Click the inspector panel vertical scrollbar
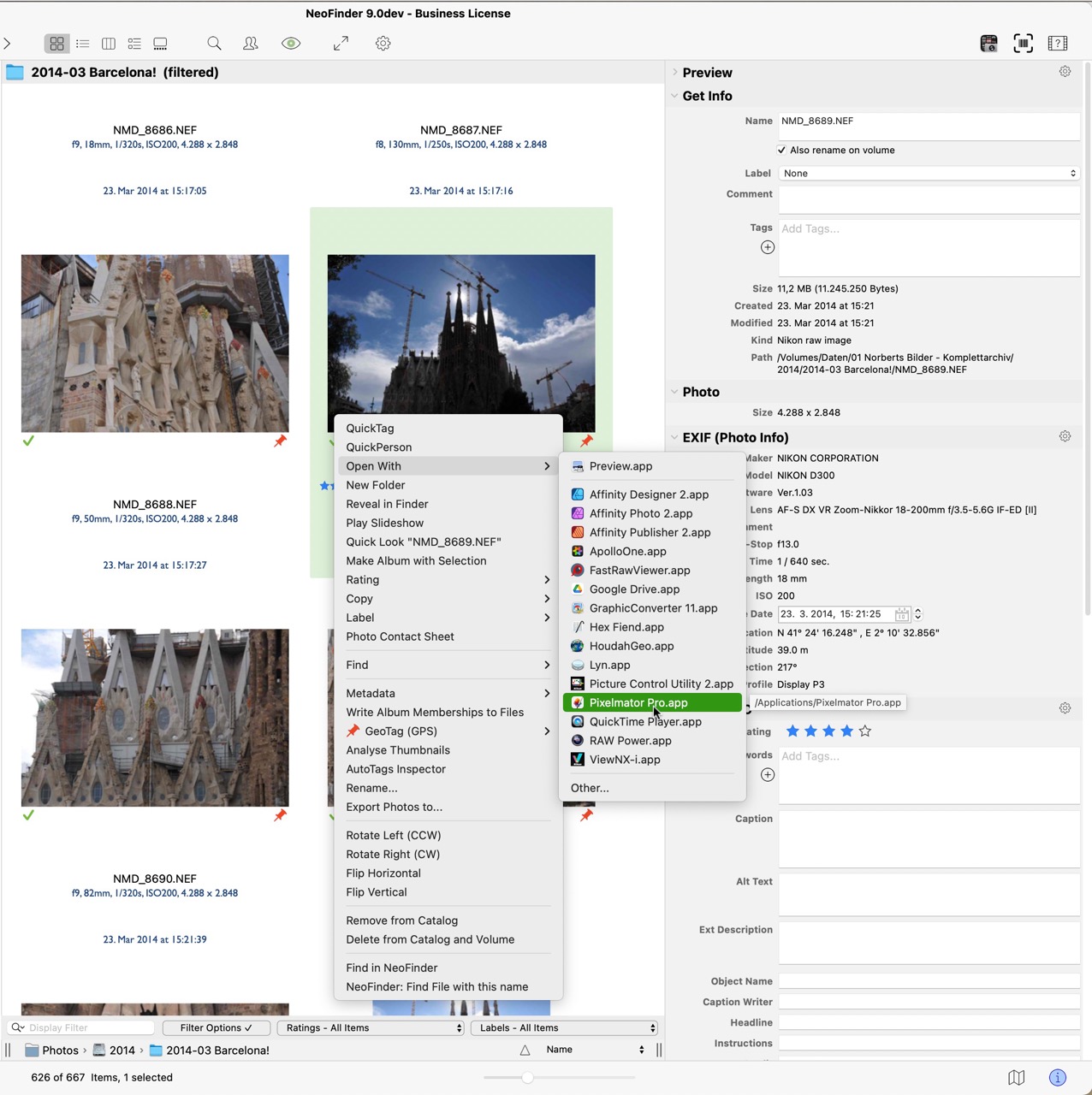The image size is (1092, 1095). [1088, 339]
